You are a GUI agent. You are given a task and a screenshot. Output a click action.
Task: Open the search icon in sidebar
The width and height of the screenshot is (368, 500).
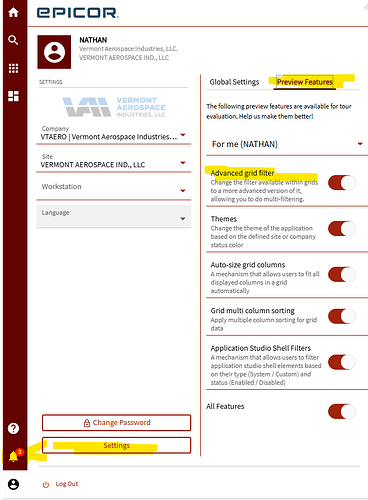pos(13,40)
